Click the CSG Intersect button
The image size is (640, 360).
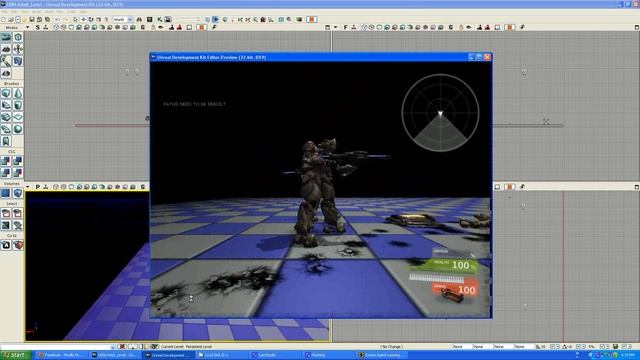pyautogui.click(x=6, y=173)
